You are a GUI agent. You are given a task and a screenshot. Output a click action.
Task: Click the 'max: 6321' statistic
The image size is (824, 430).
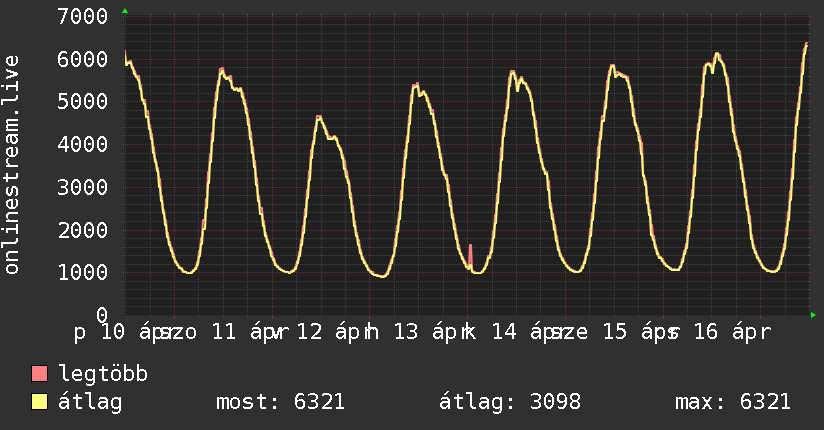click(733, 402)
